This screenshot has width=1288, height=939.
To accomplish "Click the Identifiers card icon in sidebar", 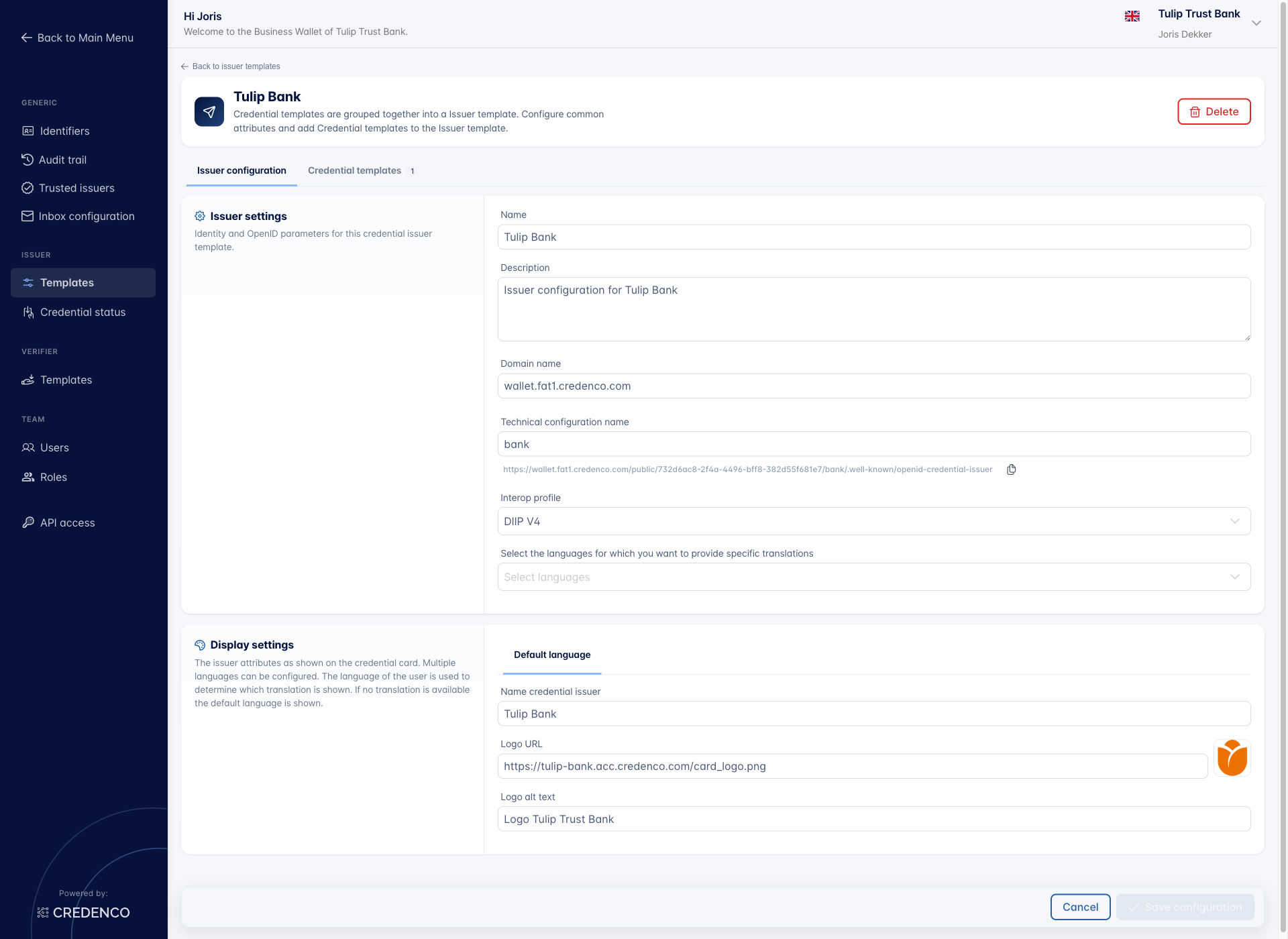I will [28, 131].
